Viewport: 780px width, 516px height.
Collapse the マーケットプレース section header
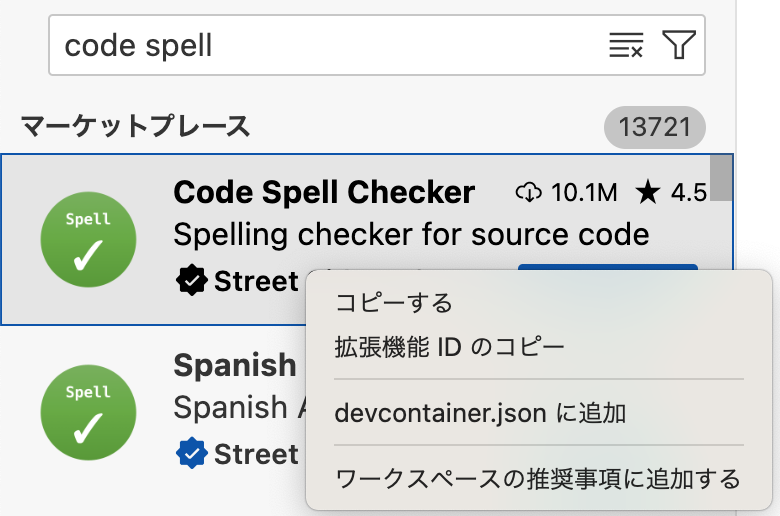click(135, 126)
